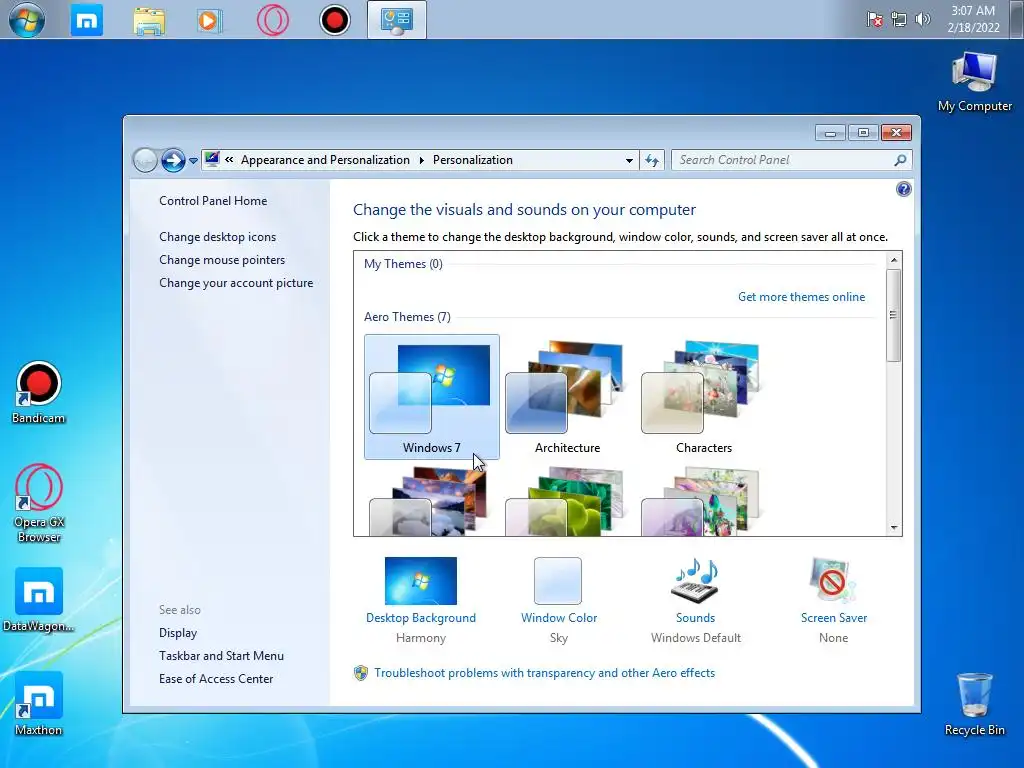Go to Control Panel Home

coord(213,200)
